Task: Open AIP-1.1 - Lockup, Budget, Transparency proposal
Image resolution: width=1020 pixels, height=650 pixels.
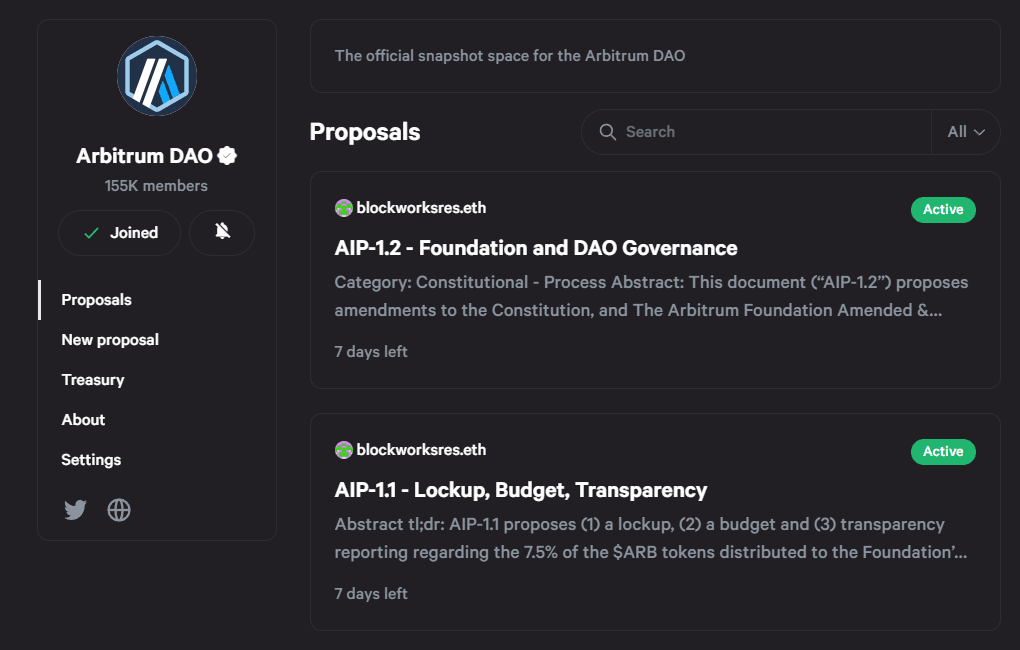Action: [x=520, y=490]
